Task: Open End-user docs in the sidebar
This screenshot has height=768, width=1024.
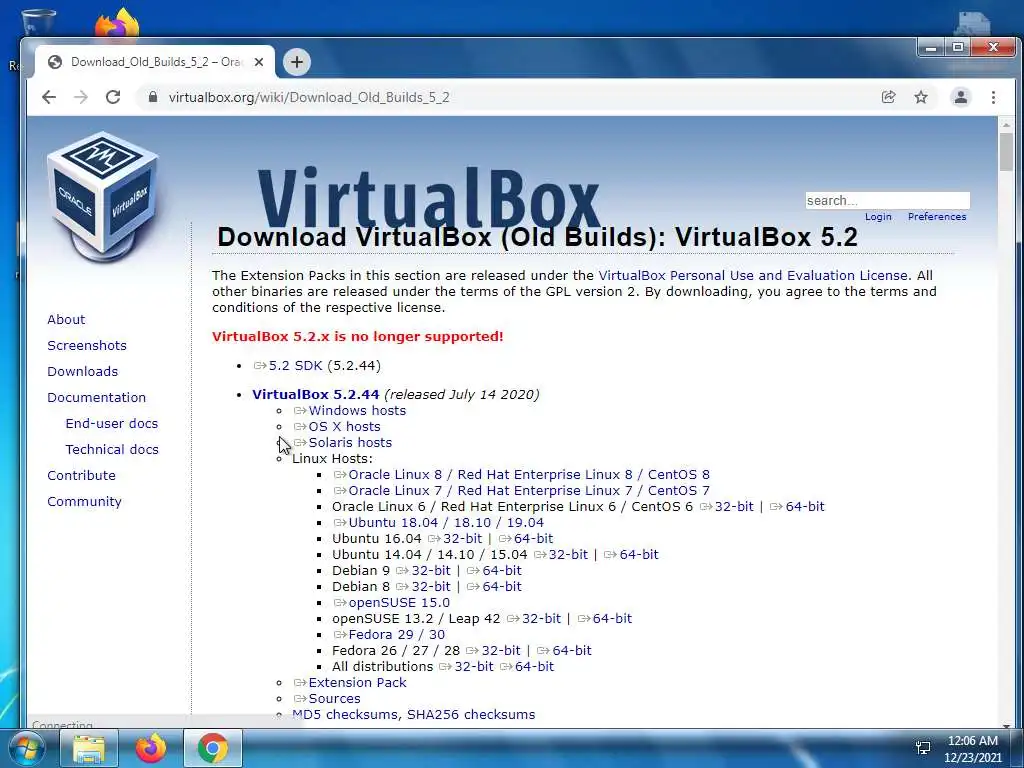Action: (112, 423)
